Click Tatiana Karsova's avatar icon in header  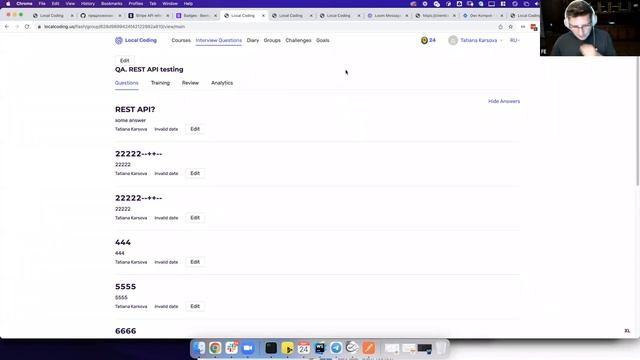click(453, 40)
